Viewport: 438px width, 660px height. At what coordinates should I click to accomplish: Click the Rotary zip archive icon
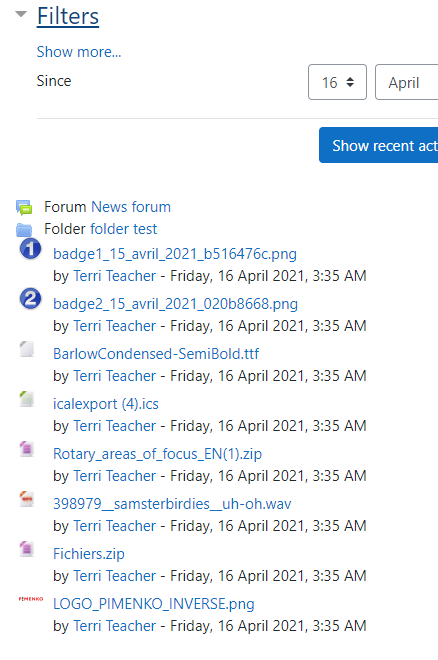(x=27, y=449)
